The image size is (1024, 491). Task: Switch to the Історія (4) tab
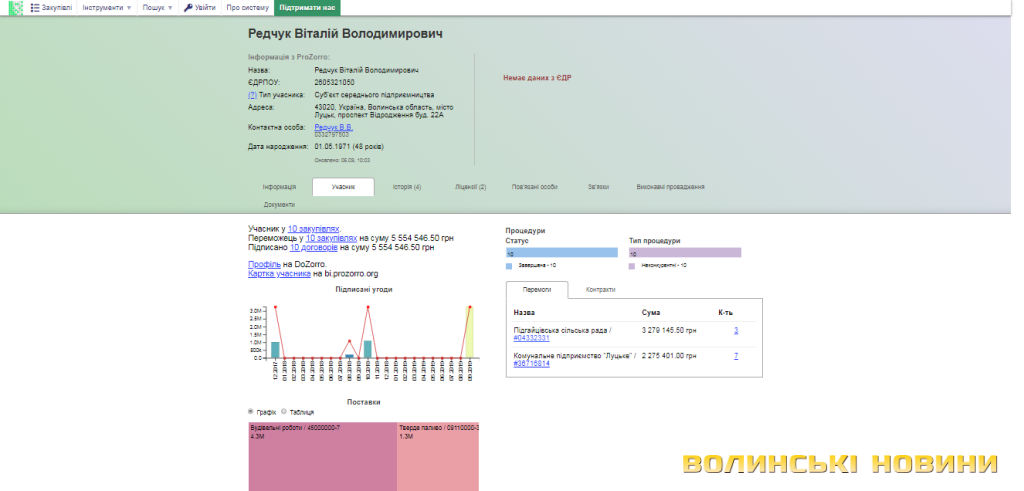pyautogui.click(x=406, y=187)
